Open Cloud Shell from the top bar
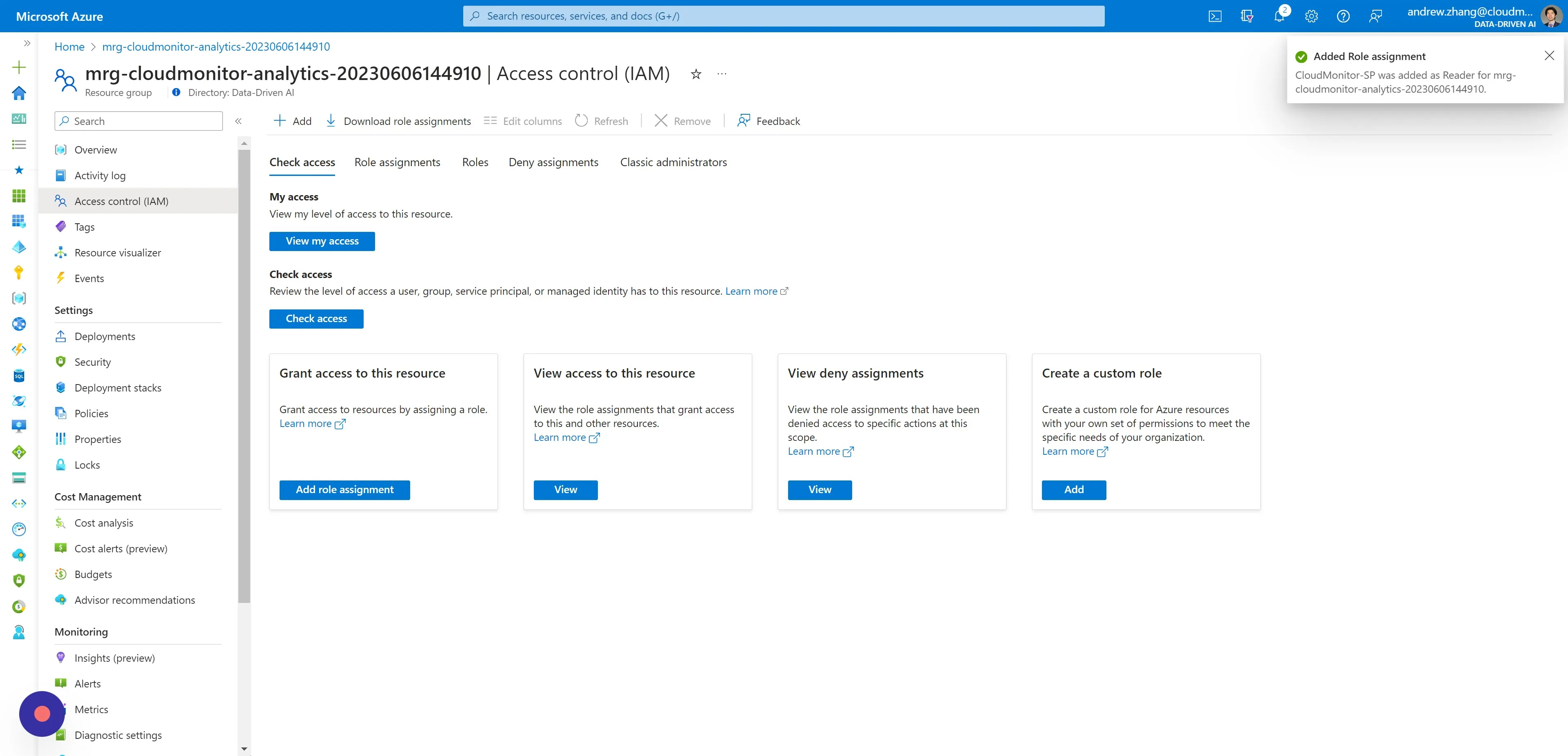The width and height of the screenshot is (1568, 756). click(1214, 16)
